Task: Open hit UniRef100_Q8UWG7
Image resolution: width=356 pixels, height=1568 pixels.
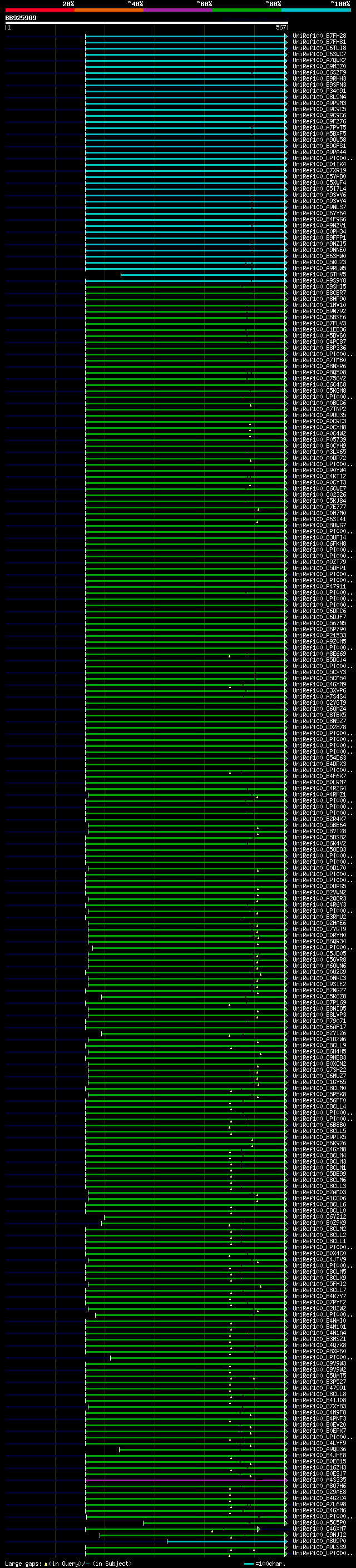Action: (x=319, y=525)
